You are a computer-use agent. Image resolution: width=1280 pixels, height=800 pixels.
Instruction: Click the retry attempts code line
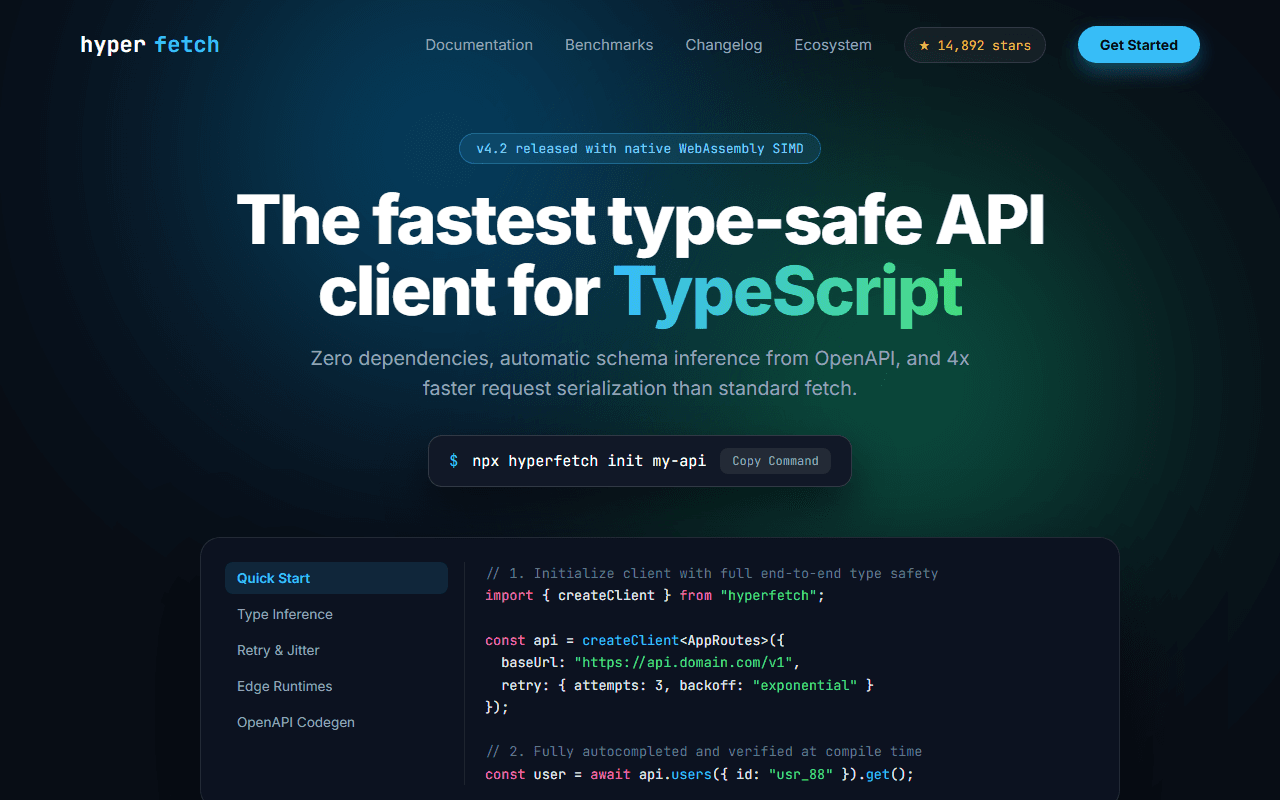pyautogui.click(x=688, y=685)
